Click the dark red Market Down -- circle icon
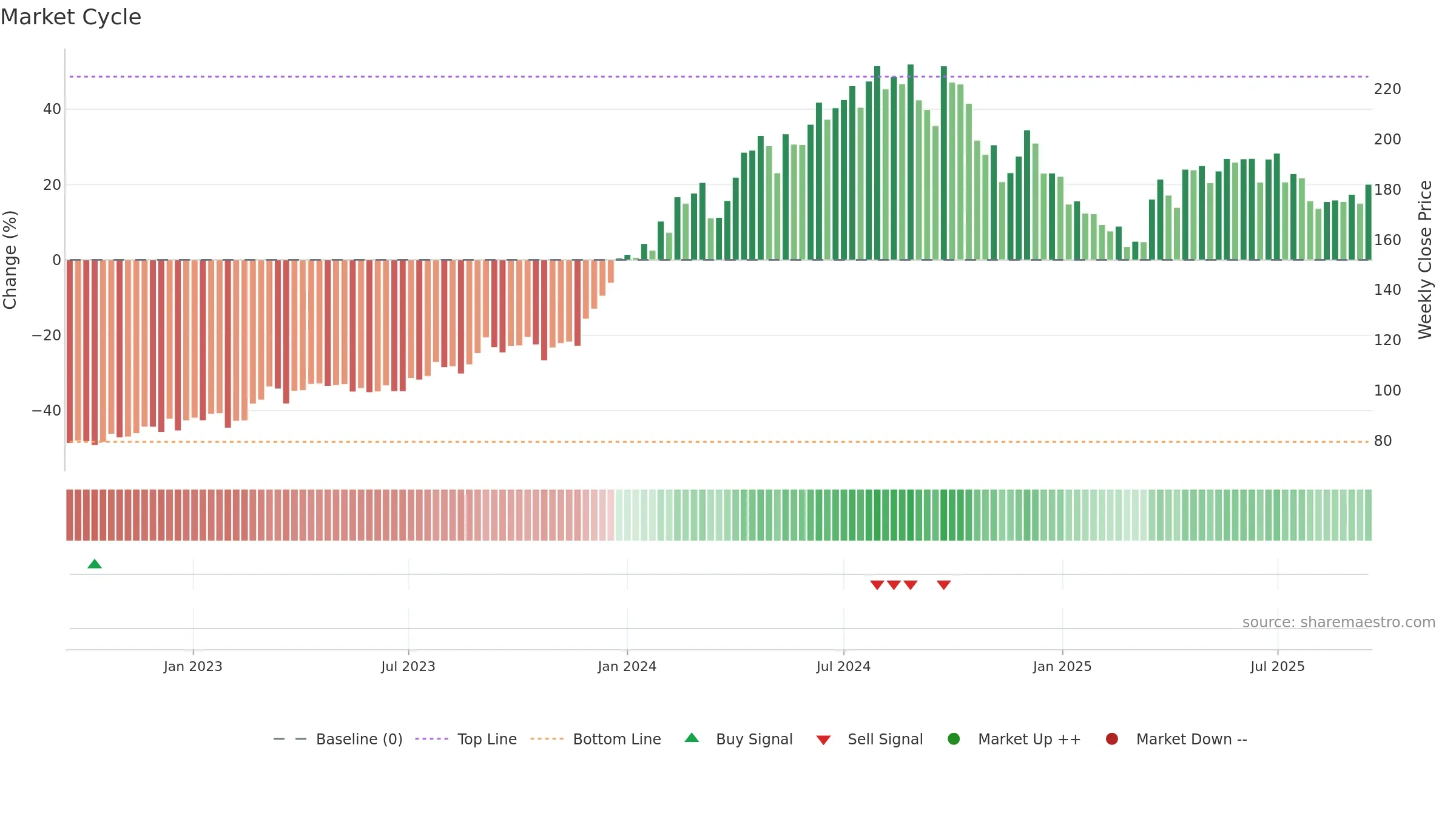This screenshot has height=819, width=1456. tap(1112, 739)
